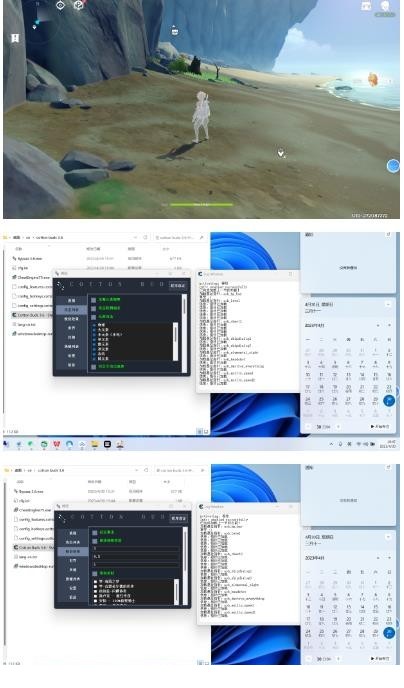Tick the second green checkbox in element-list window
This screenshot has height=688, width=404.
[93, 308]
